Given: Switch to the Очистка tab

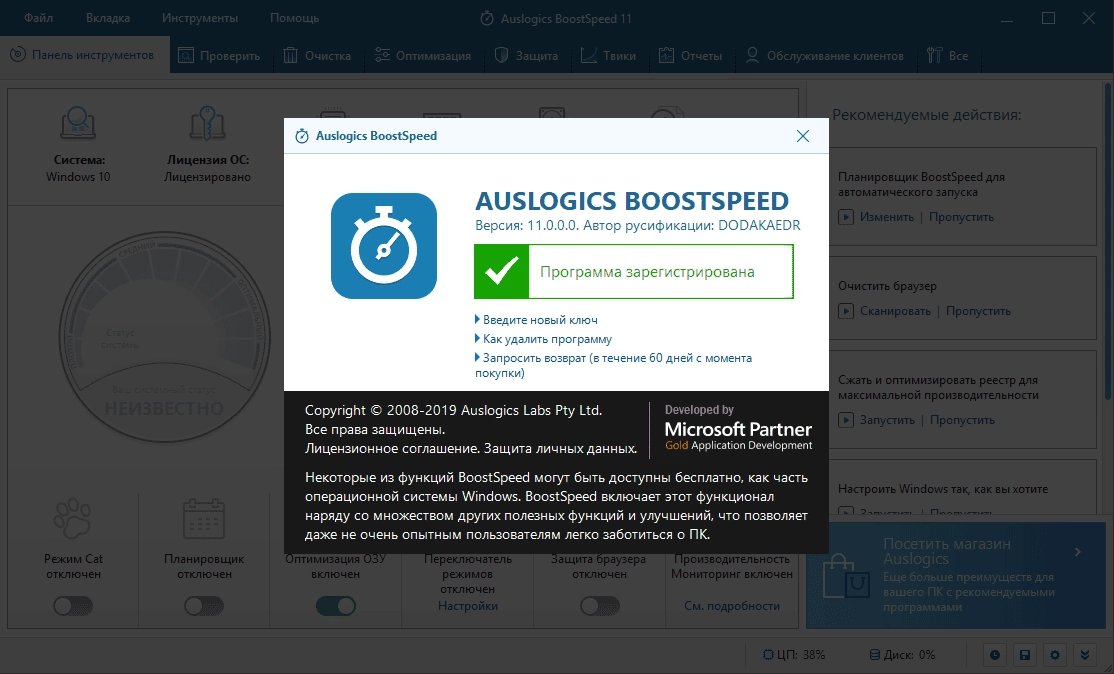Looking at the screenshot, I should (x=318, y=55).
